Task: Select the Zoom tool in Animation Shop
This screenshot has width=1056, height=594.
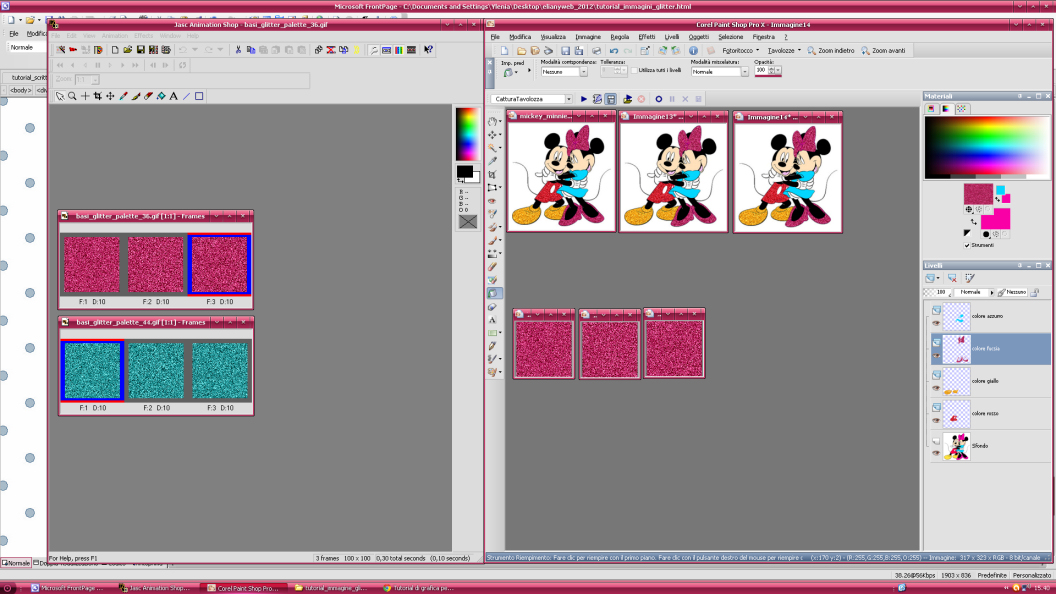Action: [72, 96]
